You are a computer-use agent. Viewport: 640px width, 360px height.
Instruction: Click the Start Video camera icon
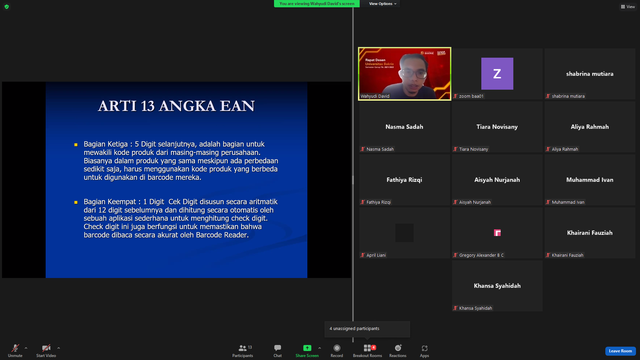coord(46,348)
